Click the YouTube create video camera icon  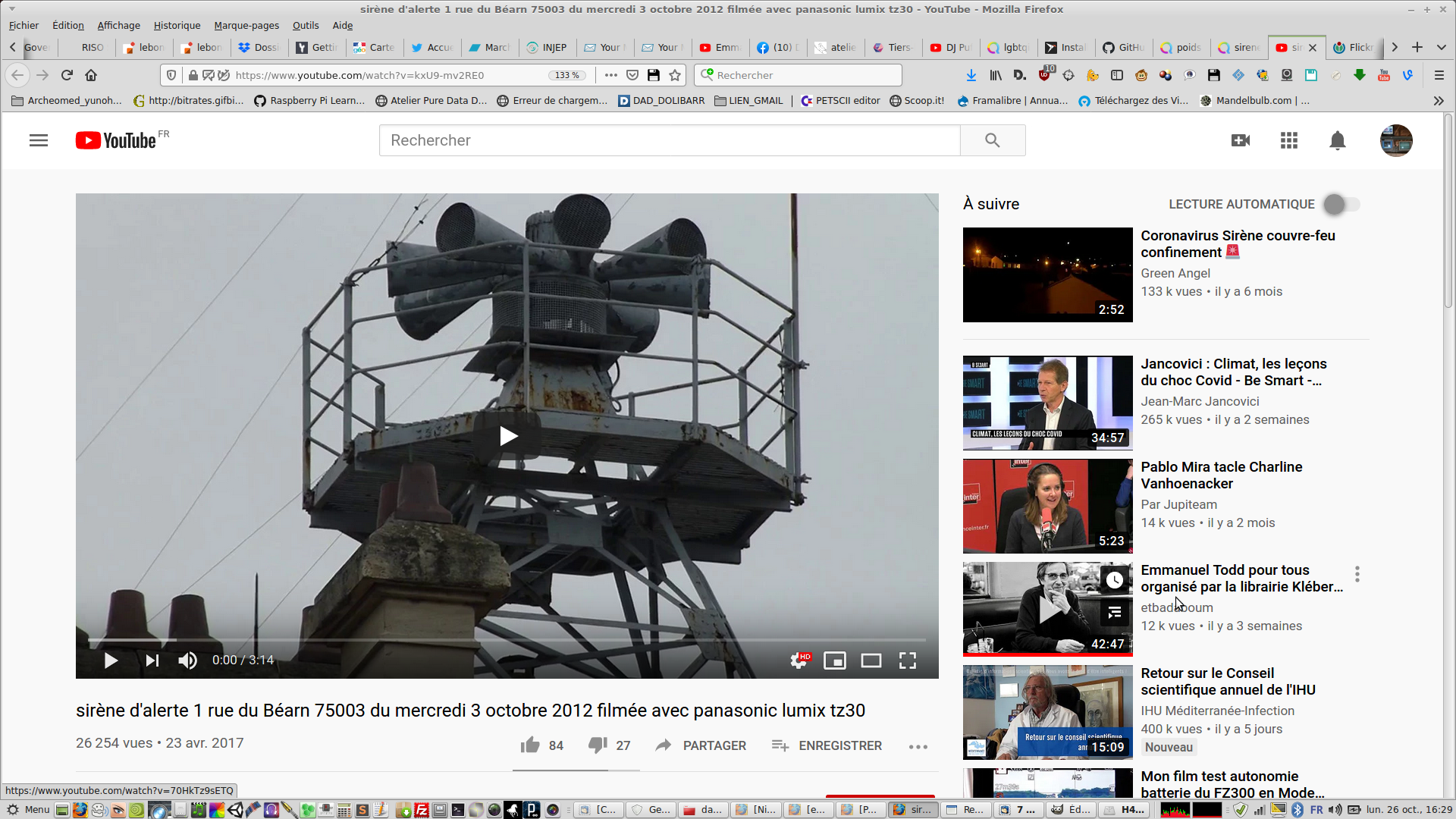tap(1241, 140)
